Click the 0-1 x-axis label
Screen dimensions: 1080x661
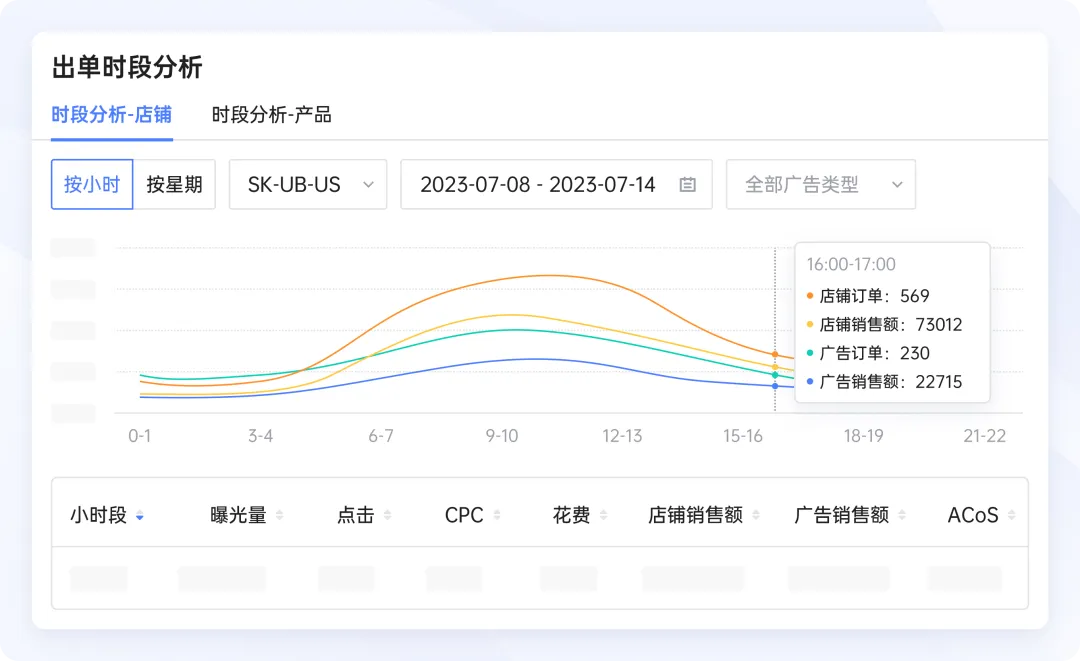tap(140, 436)
